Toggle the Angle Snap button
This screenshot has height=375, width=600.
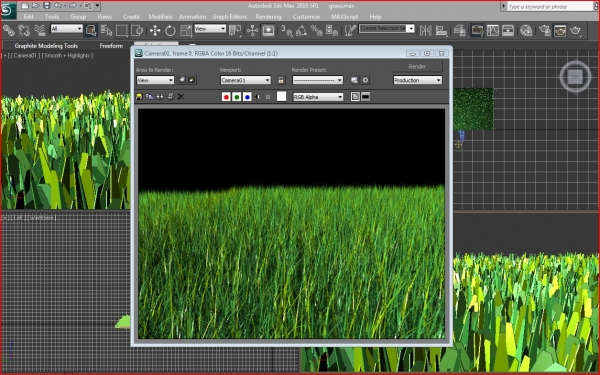click(x=302, y=30)
